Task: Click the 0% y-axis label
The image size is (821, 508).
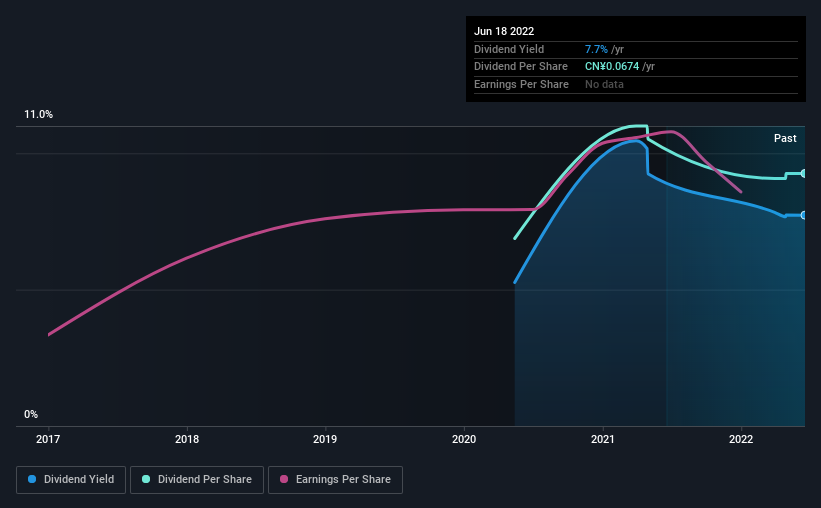Action: [x=31, y=414]
